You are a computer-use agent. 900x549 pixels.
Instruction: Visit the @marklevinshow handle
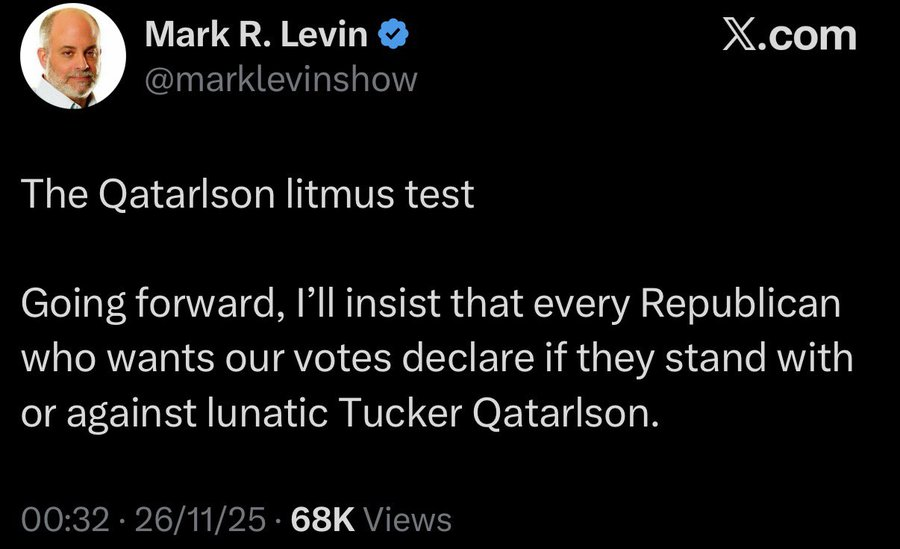(x=281, y=78)
